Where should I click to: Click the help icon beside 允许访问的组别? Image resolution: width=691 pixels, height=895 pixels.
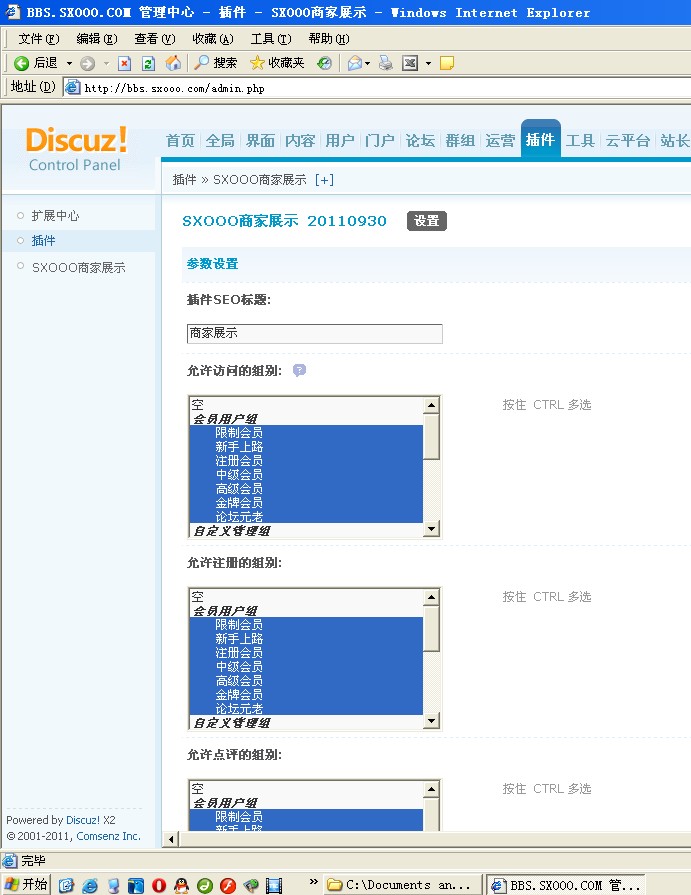click(300, 370)
